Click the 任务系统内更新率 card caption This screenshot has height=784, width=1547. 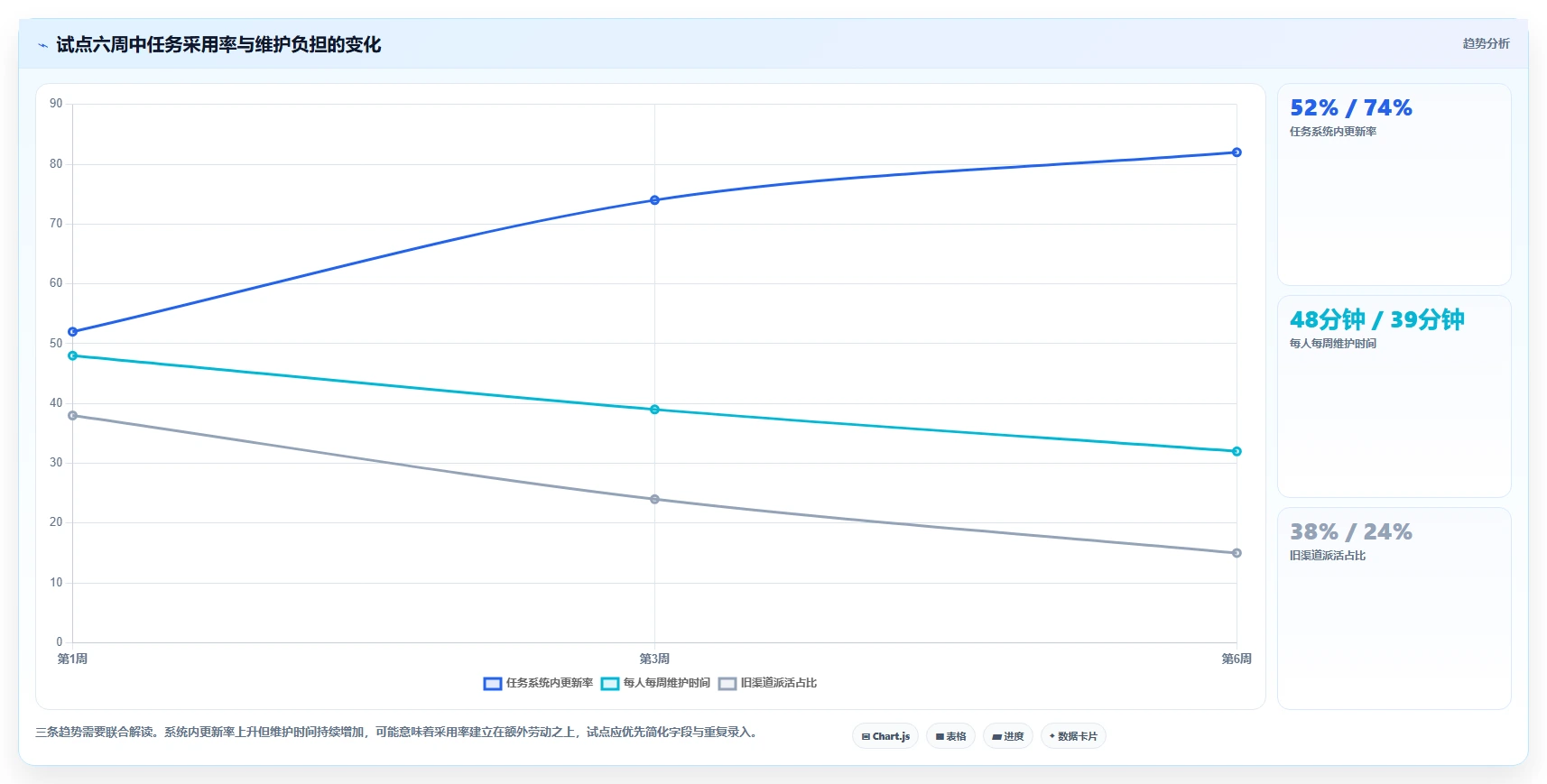pos(1333,132)
